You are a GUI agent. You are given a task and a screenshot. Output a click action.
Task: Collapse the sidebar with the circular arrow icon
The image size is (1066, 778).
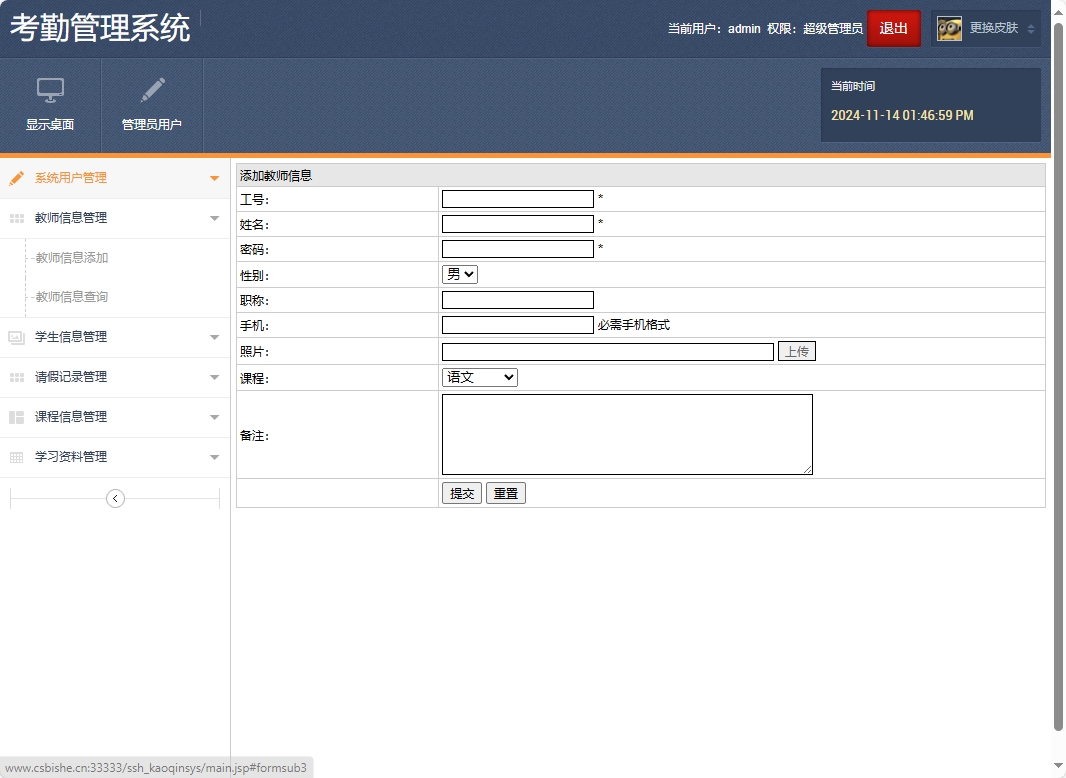click(115, 497)
